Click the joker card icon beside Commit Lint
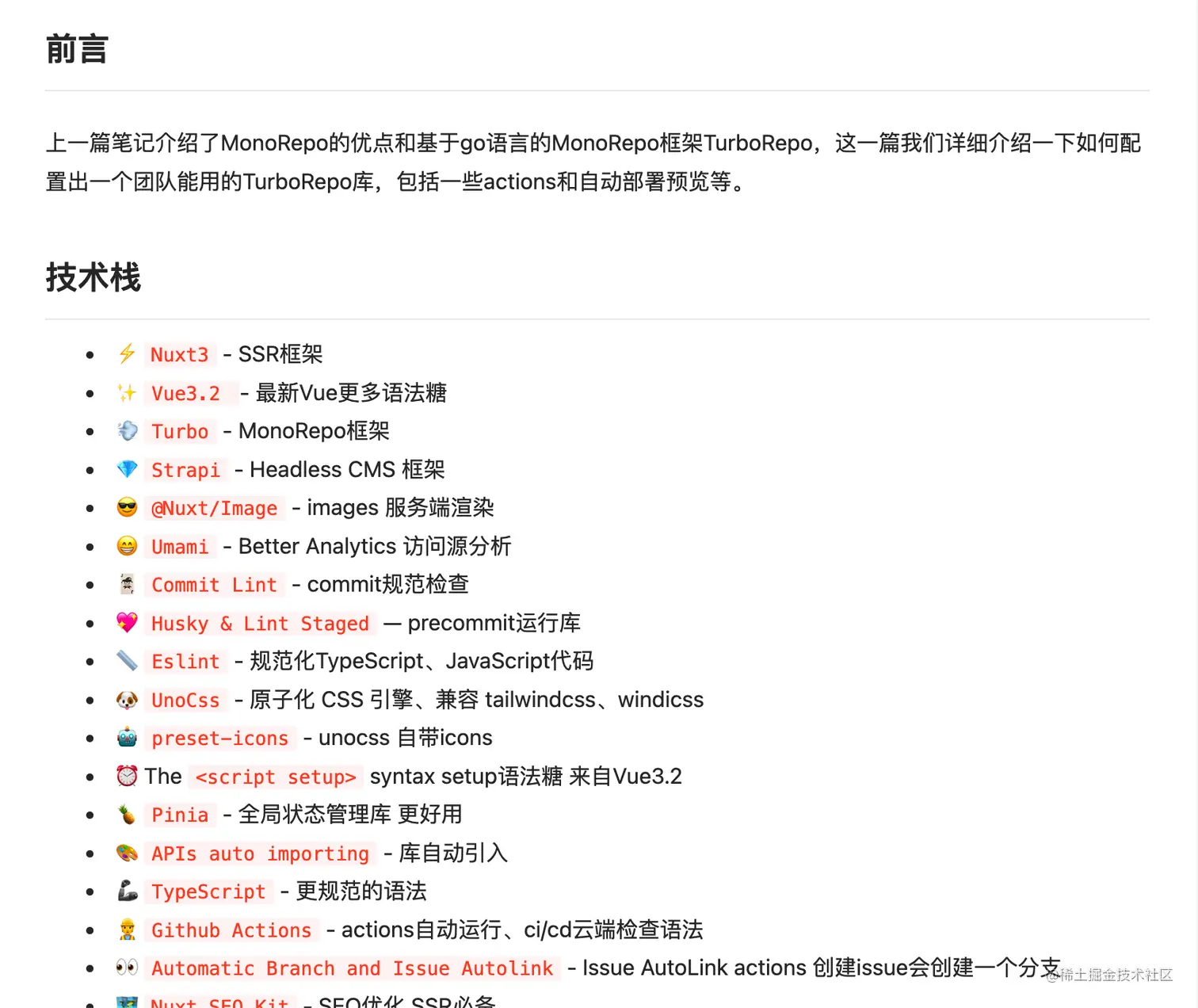The image size is (1198, 1008). [x=127, y=584]
